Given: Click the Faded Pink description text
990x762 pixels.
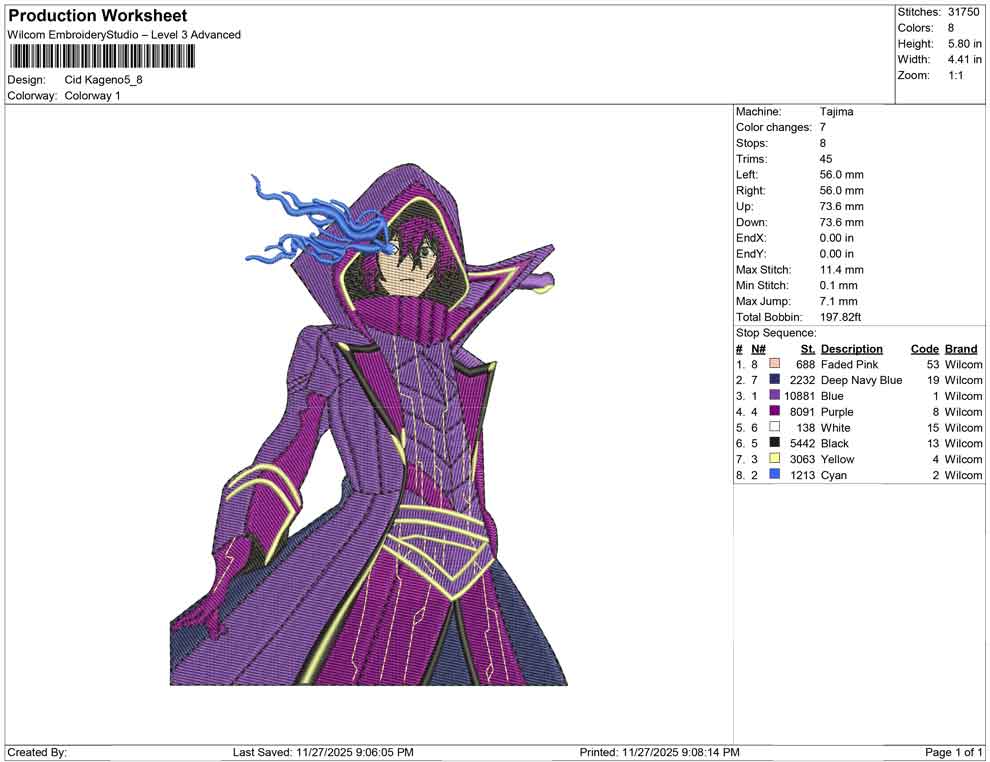Looking at the screenshot, I should tap(849, 364).
